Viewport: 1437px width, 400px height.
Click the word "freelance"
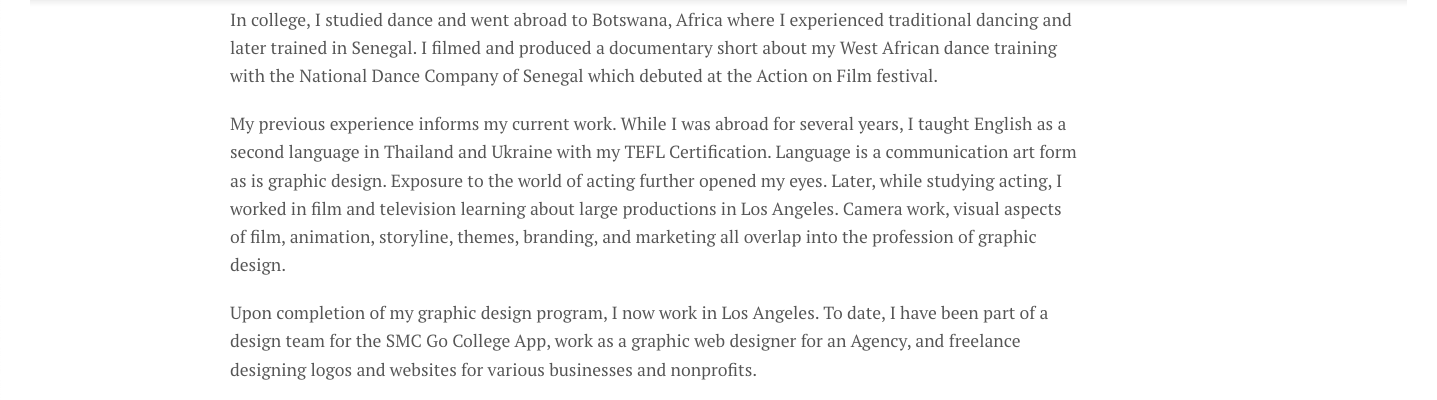coord(984,341)
